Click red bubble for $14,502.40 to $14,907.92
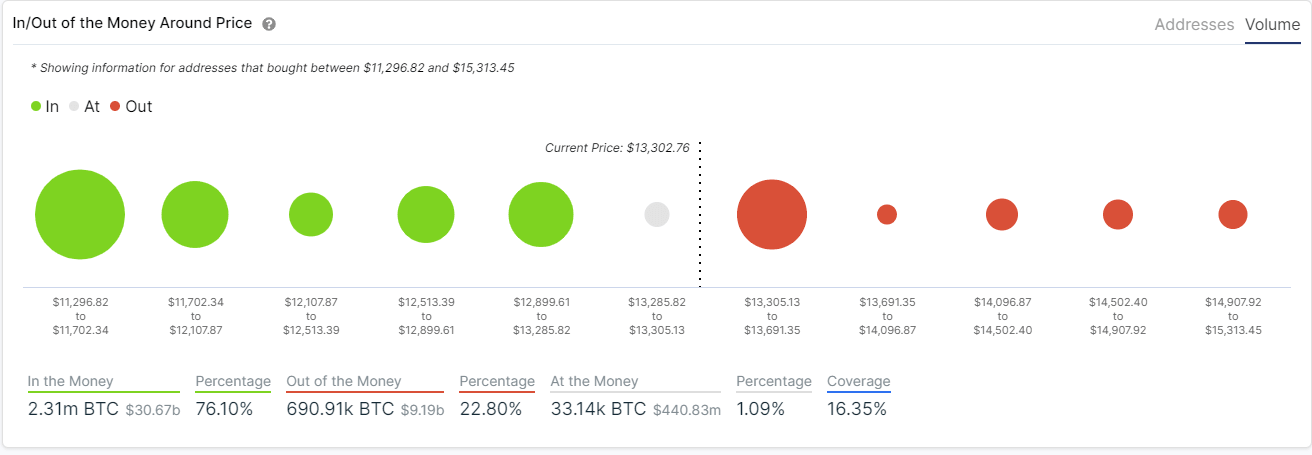Viewport: 1312px width, 455px height. pos(1118,215)
